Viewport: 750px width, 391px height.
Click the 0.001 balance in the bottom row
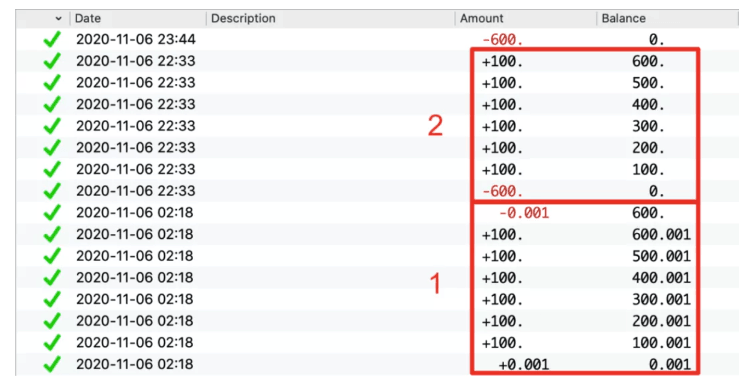click(x=670, y=365)
